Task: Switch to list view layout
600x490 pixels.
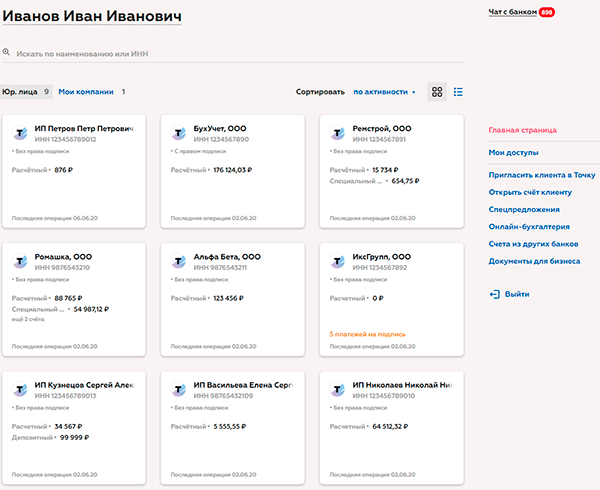Action: 458,92
